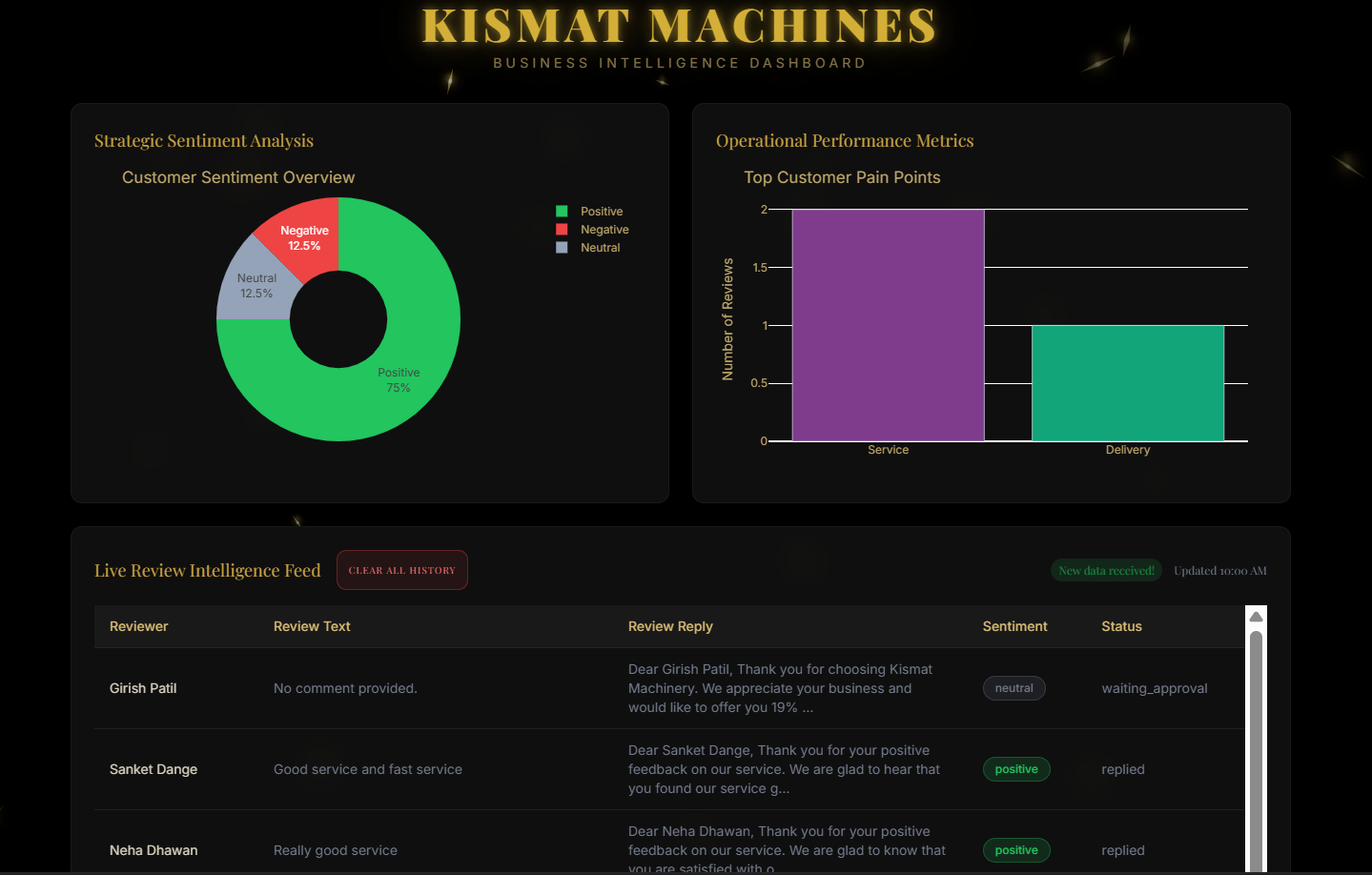Select reviewer name Sanket Dange
The height and width of the screenshot is (875, 1372).
pyautogui.click(x=154, y=769)
